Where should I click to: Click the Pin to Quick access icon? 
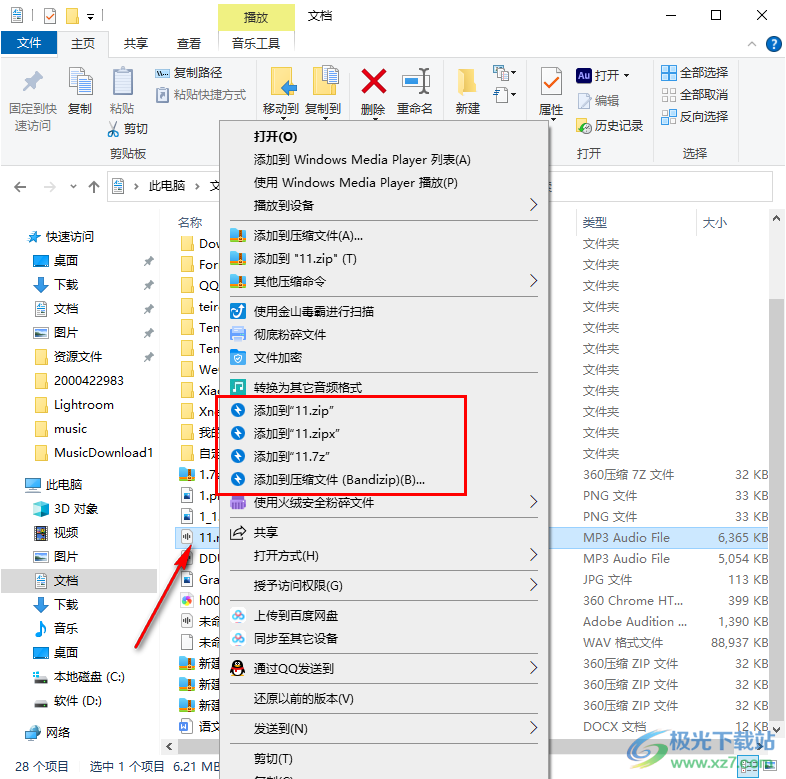[x=33, y=82]
